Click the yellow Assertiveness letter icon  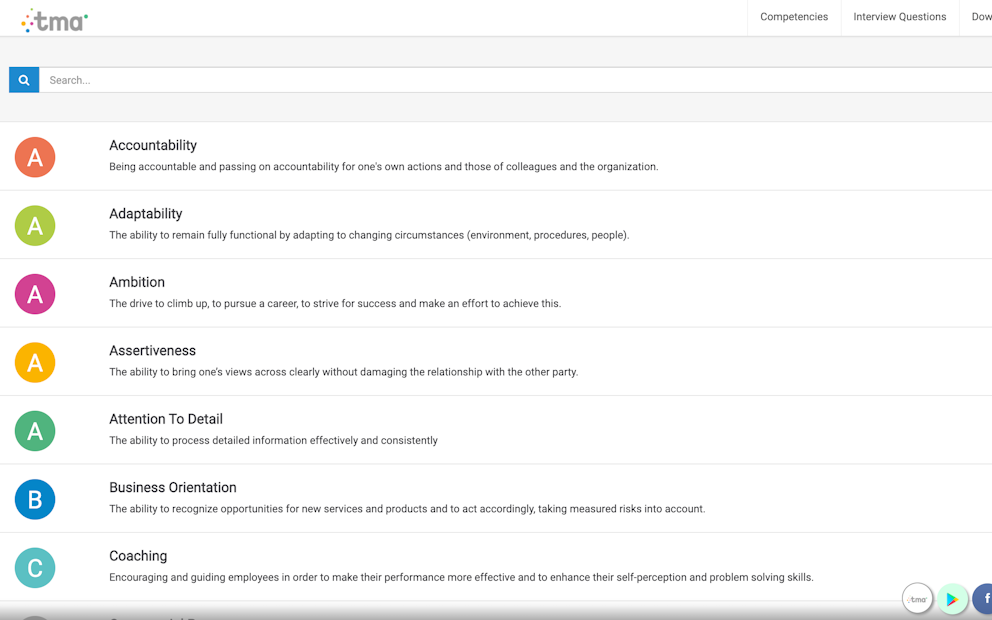pos(35,362)
